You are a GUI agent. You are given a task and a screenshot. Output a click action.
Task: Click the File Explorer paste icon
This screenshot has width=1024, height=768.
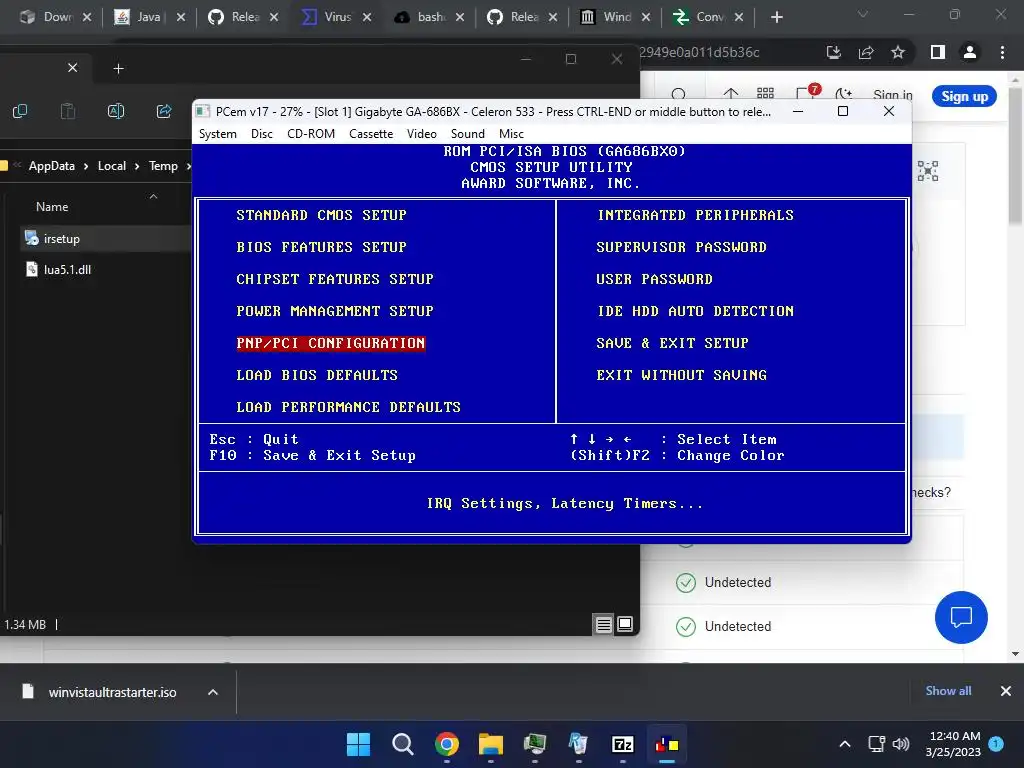point(68,111)
